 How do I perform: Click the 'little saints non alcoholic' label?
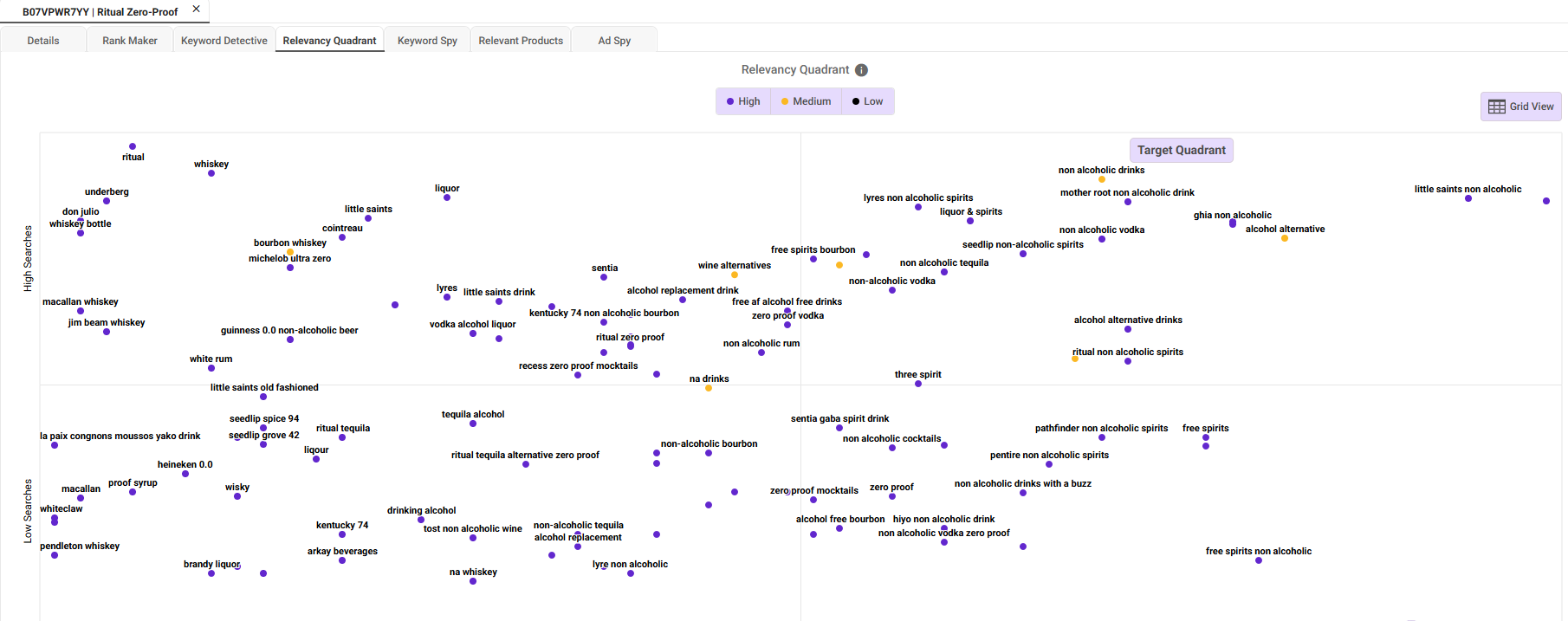1468,189
